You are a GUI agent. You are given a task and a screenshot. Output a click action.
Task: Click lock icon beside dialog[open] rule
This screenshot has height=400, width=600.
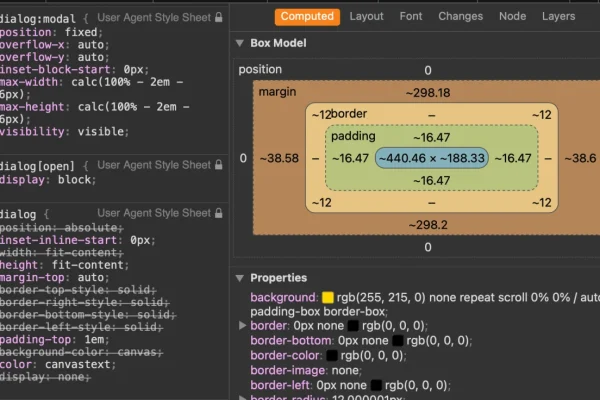tap(218, 165)
